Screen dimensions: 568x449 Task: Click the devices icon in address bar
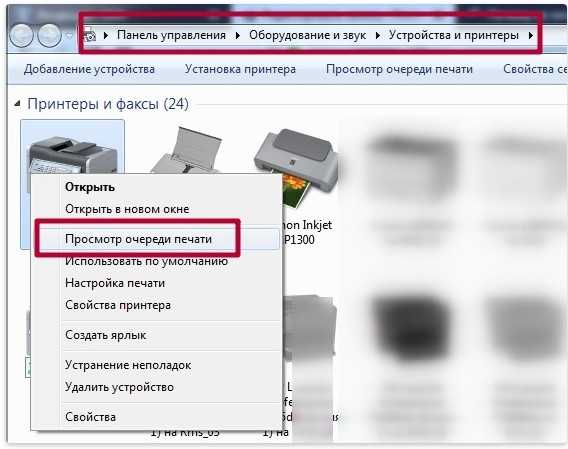pos(90,36)
